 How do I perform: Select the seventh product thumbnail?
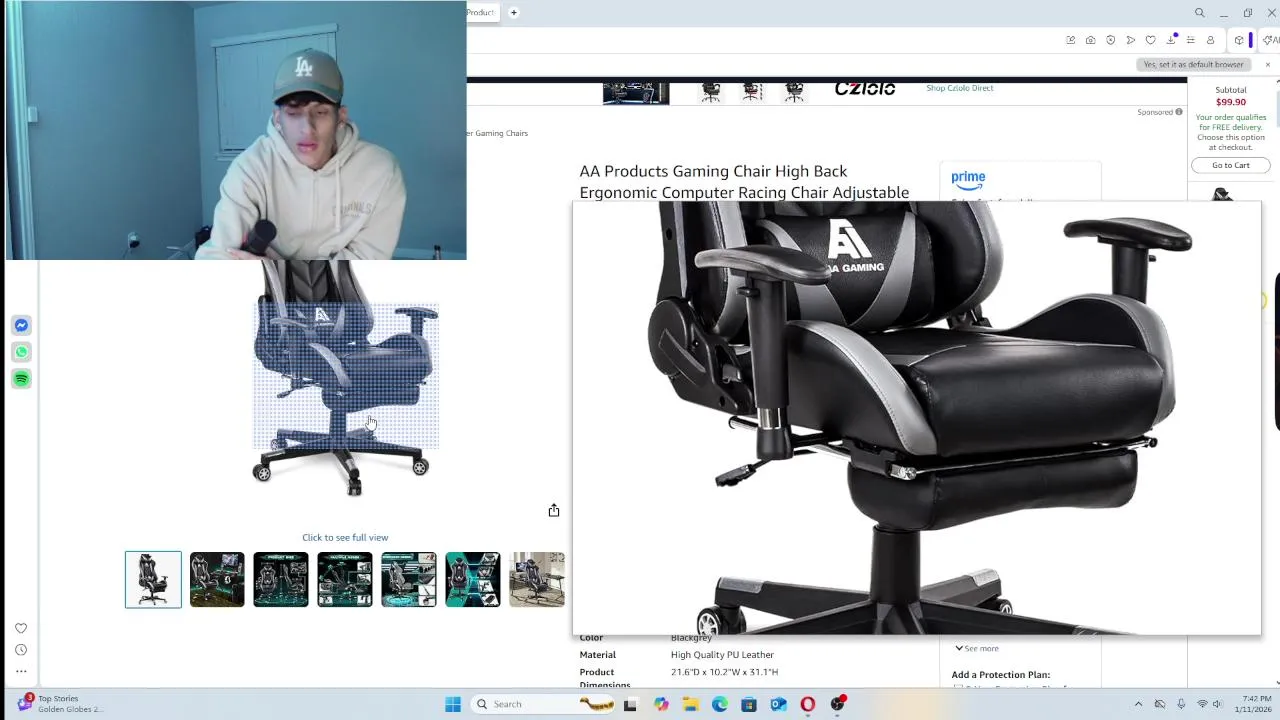(537, 579)
